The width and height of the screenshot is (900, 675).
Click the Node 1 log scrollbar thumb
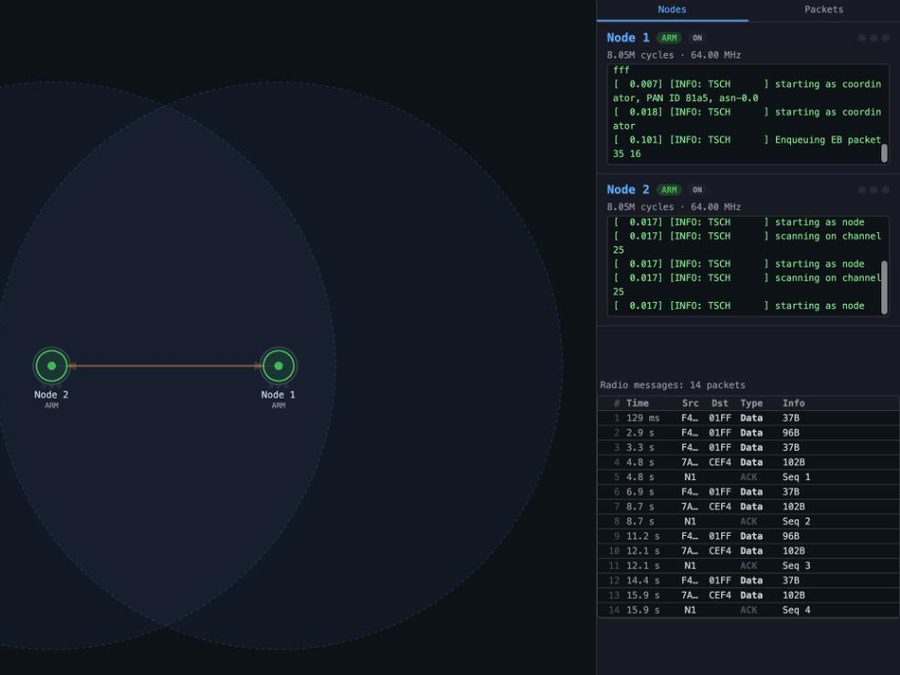click(884, 153)
